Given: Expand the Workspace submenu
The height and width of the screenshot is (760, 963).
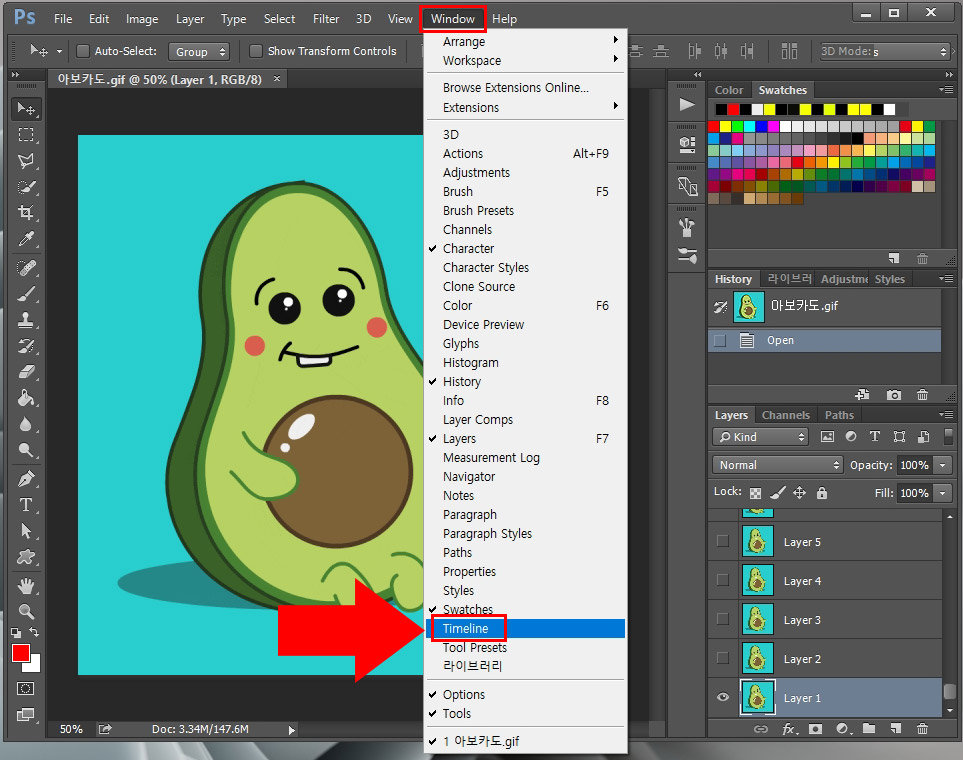Looking at the screenshot, I should (x=526, y=60).
